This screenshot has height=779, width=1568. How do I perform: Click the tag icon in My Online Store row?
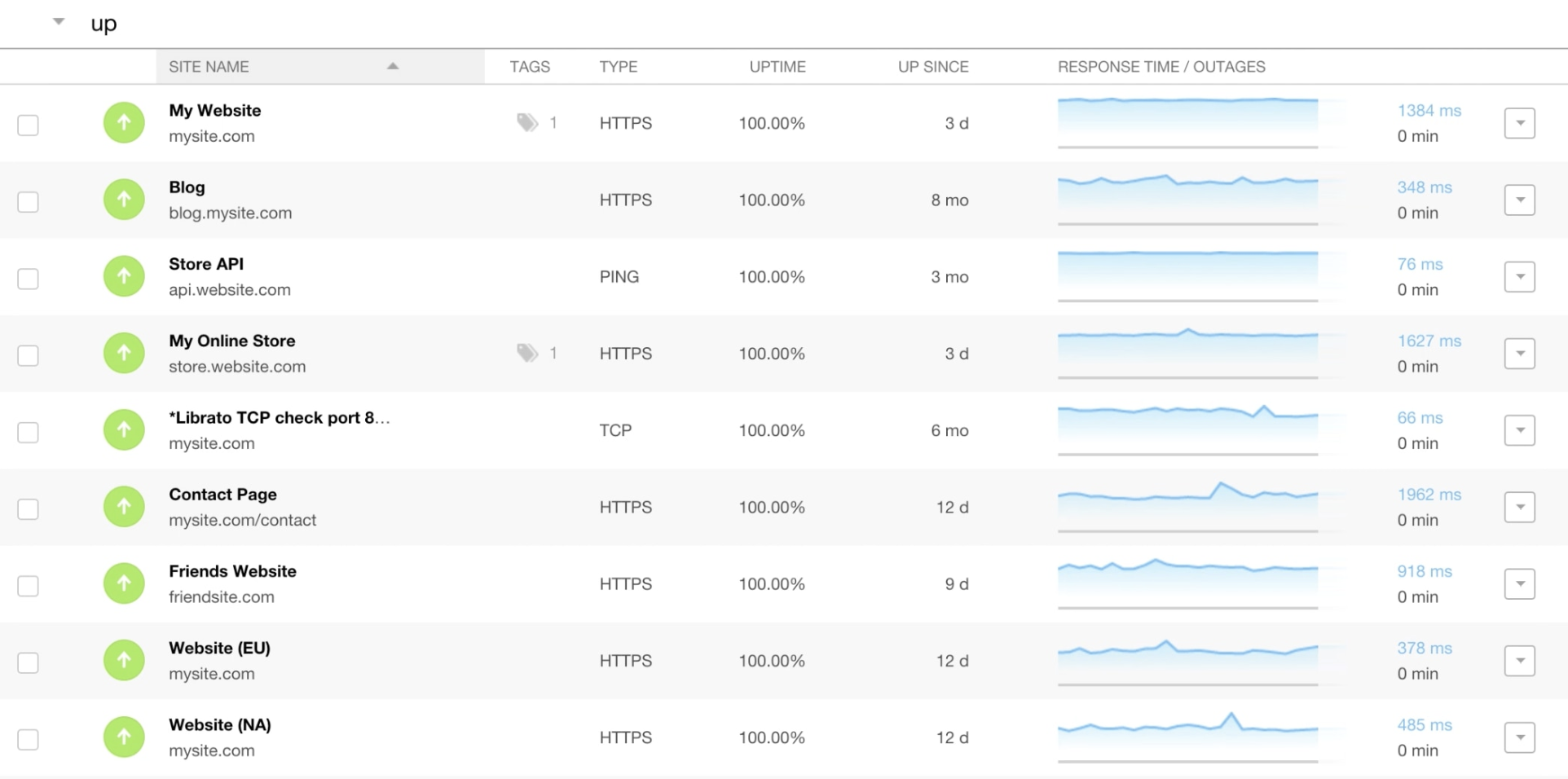coord(527,353)
